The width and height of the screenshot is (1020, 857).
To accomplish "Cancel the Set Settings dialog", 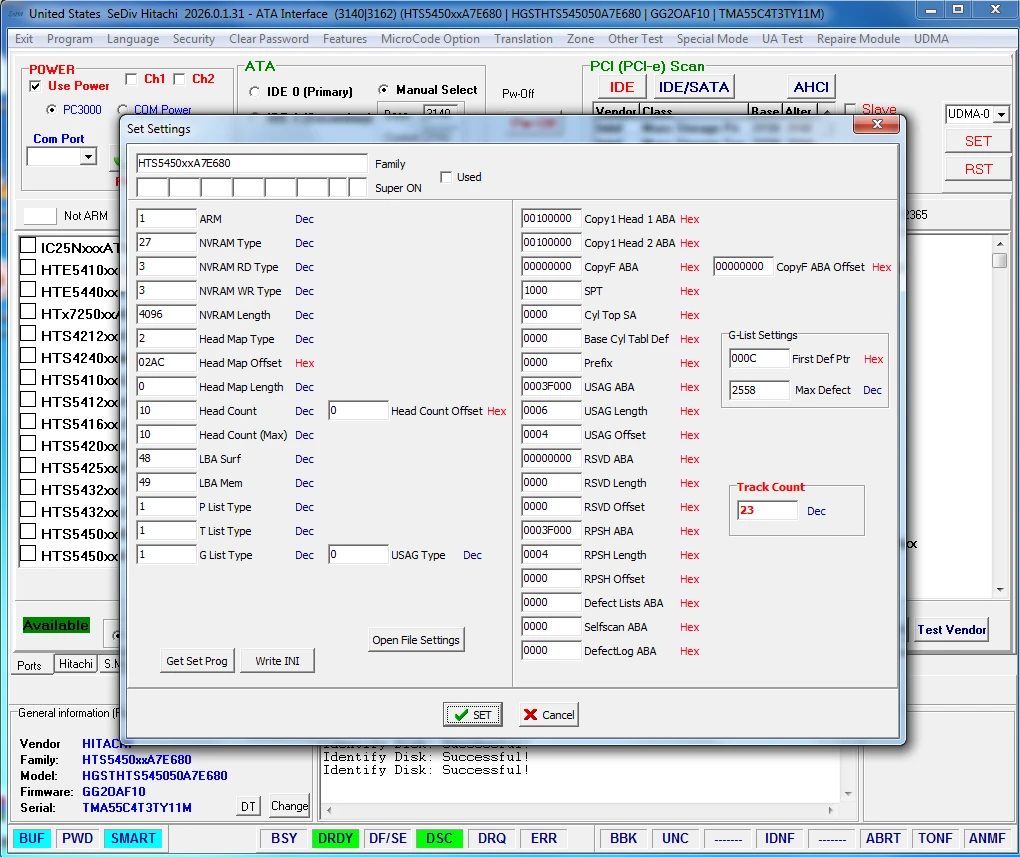I will [x=548, y=714].
